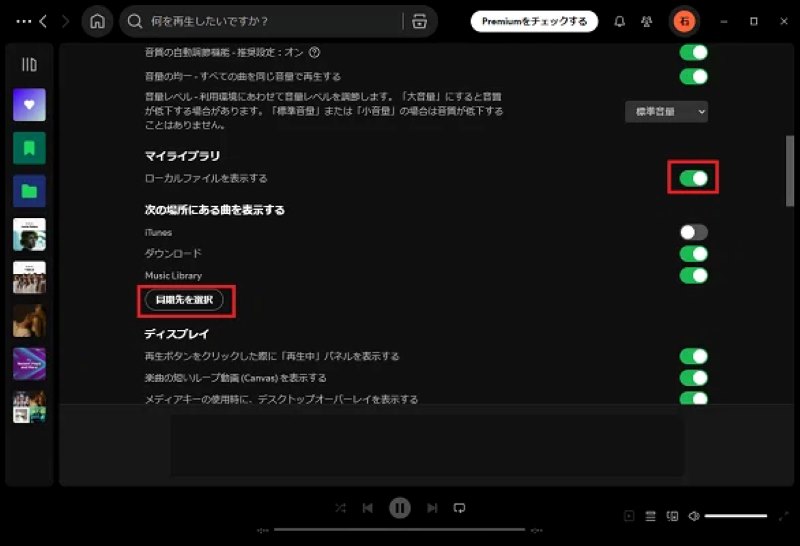This screenshot has width=800, height=546.
Task: Toggle Canvas loop video display switch
Action: (x=693, y=378)
